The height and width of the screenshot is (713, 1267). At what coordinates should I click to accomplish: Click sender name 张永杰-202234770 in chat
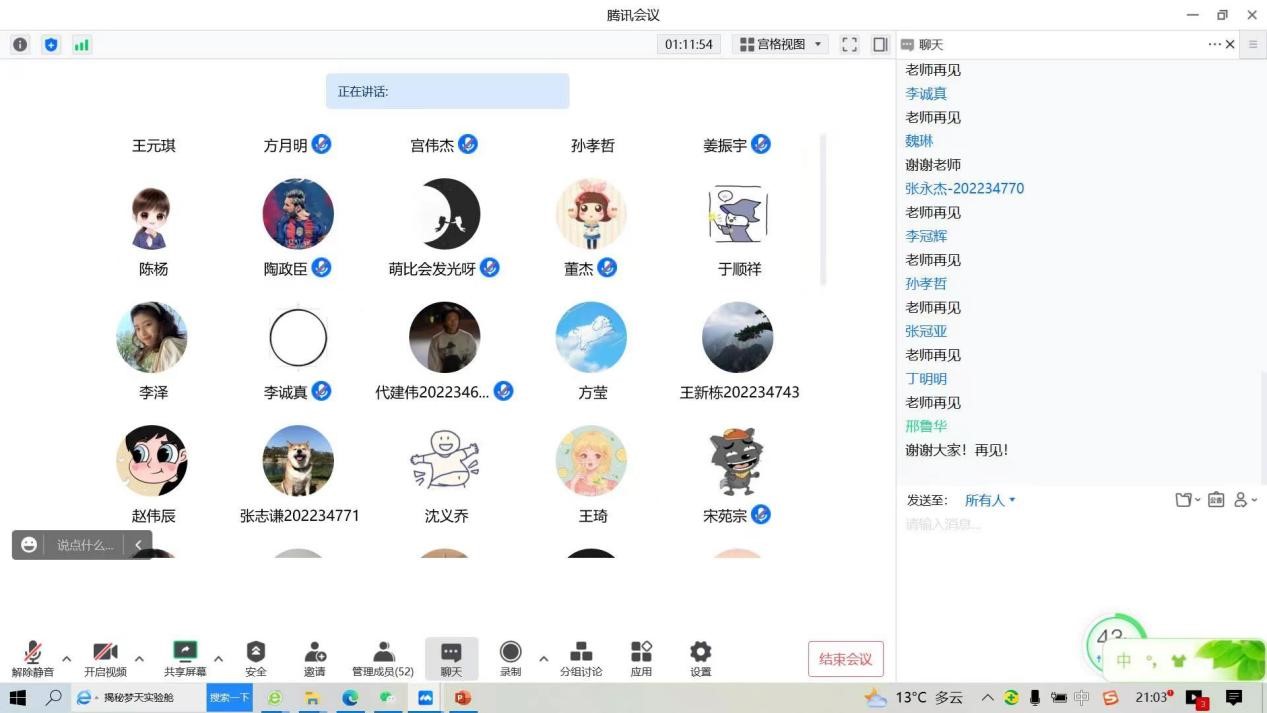pyautogui.click(x=964, y=188)
